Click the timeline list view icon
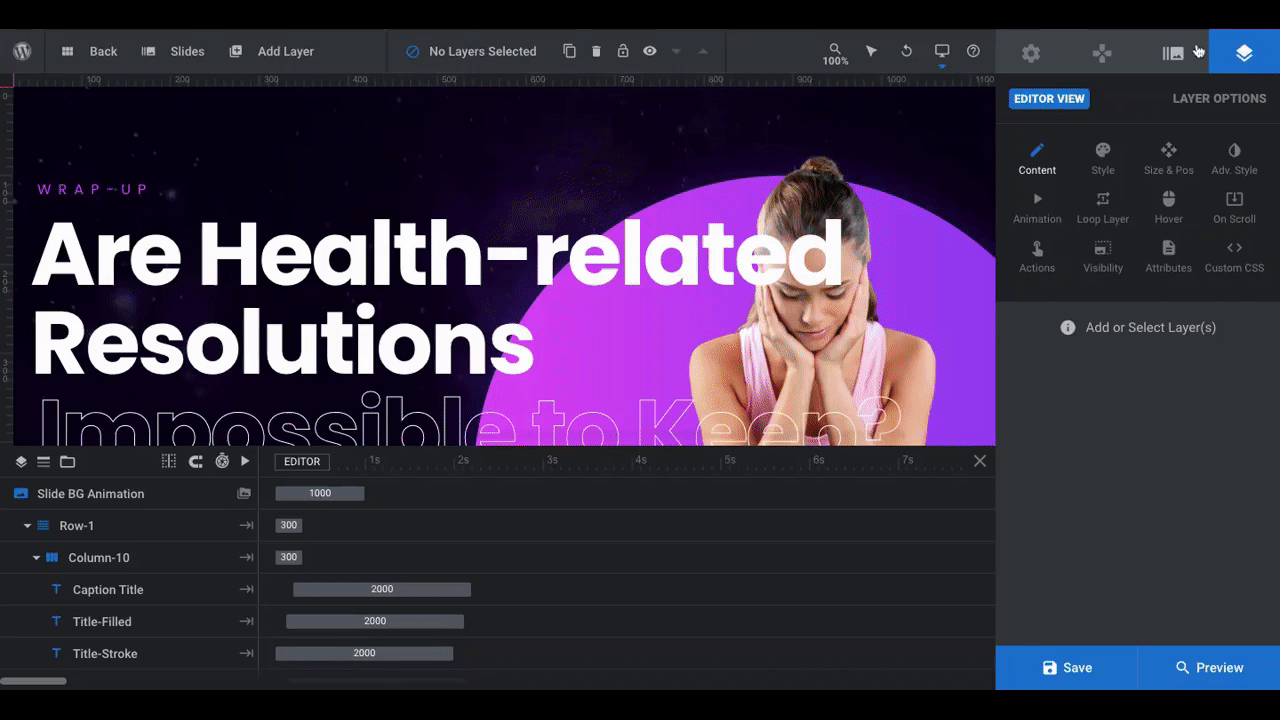1280x720 pixels. 43,461
